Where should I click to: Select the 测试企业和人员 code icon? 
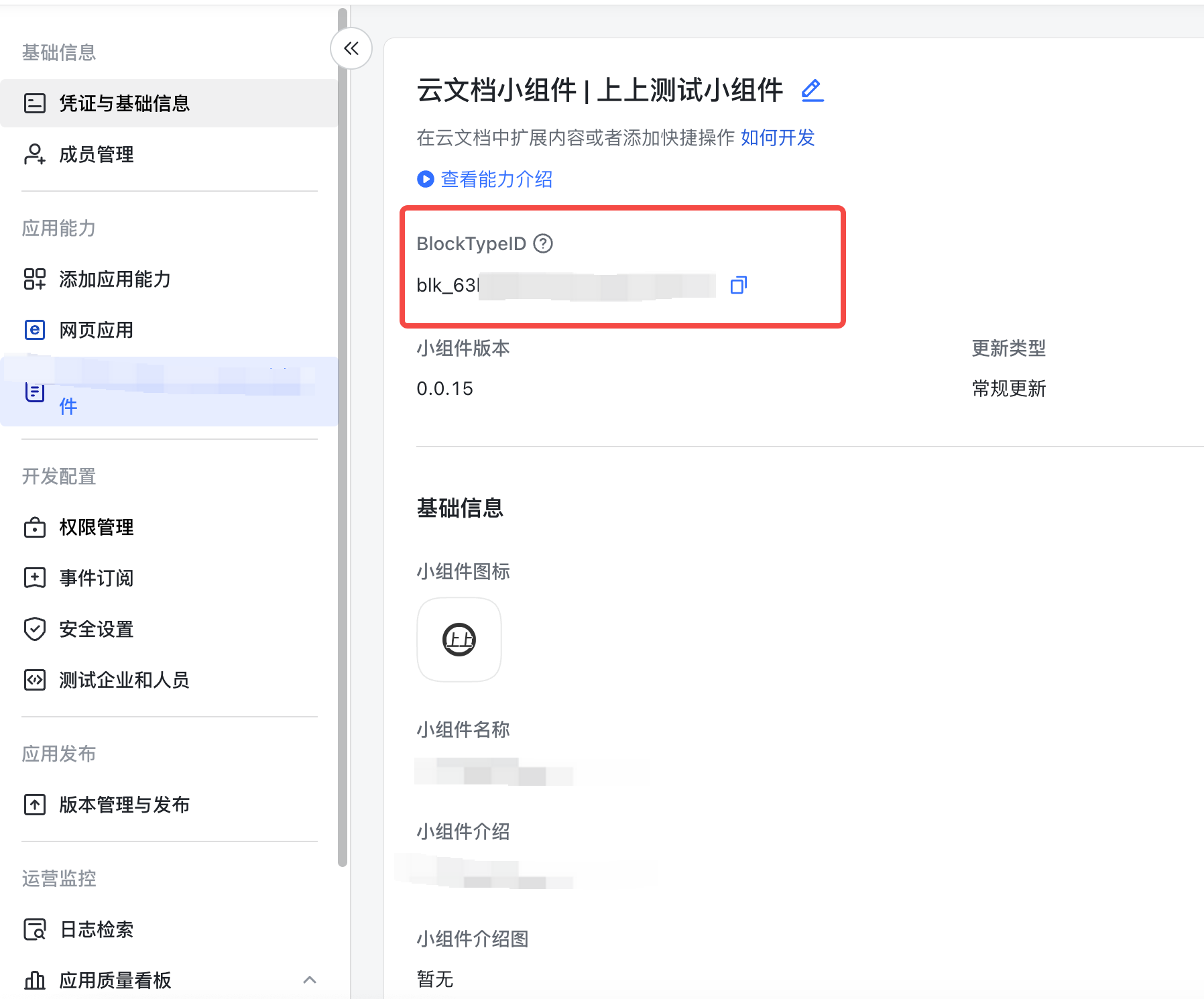(x=35, y=680)
